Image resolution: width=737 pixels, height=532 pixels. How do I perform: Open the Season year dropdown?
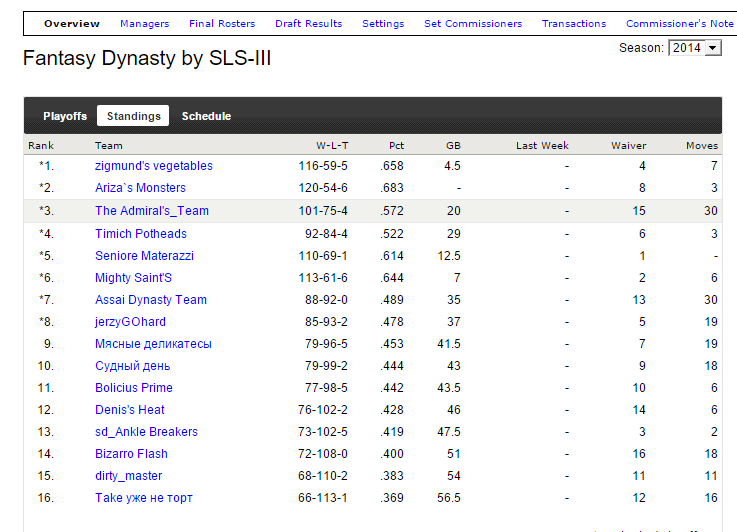pyautogui.click(x=694, y=48)
